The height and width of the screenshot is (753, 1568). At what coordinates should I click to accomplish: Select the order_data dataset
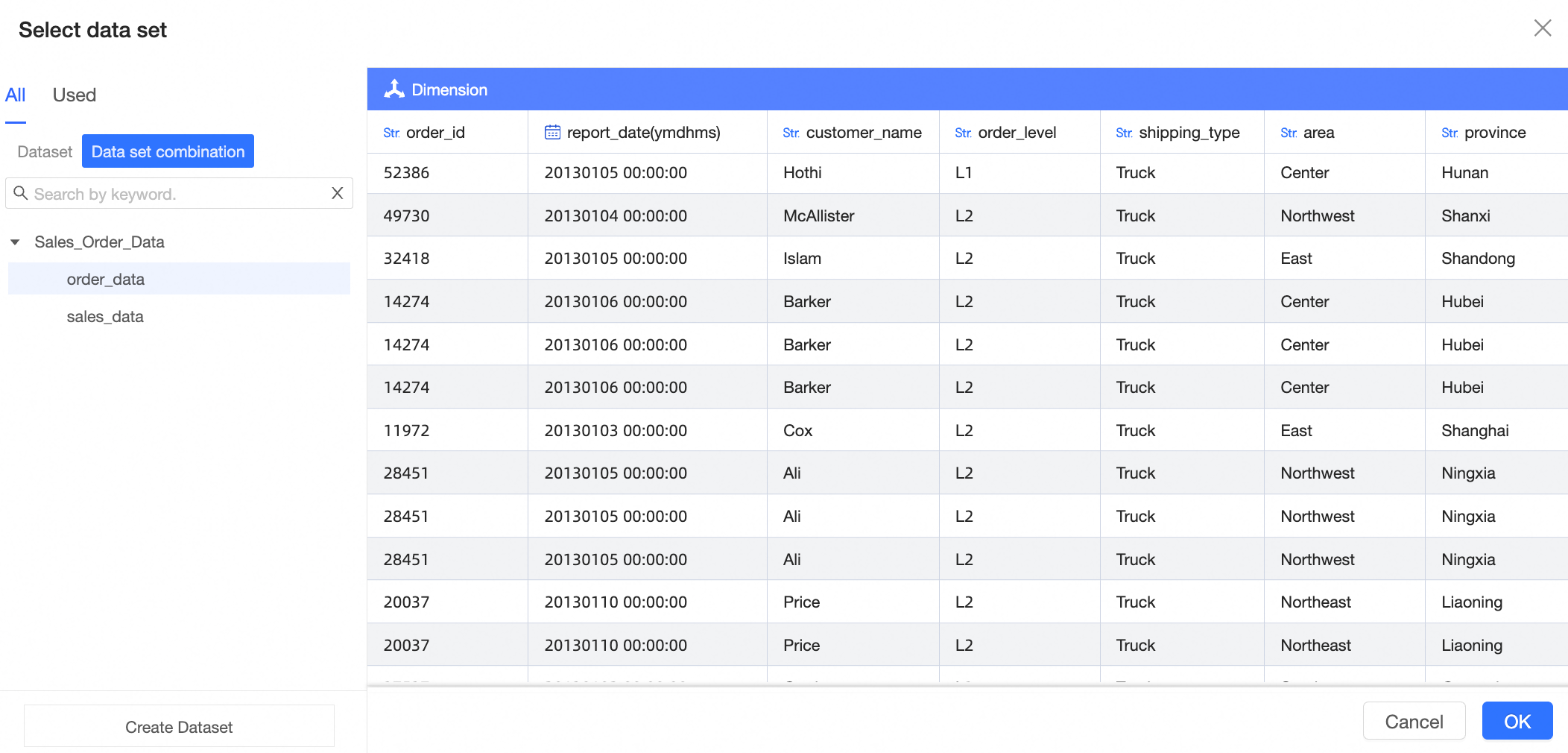(105, 279)
